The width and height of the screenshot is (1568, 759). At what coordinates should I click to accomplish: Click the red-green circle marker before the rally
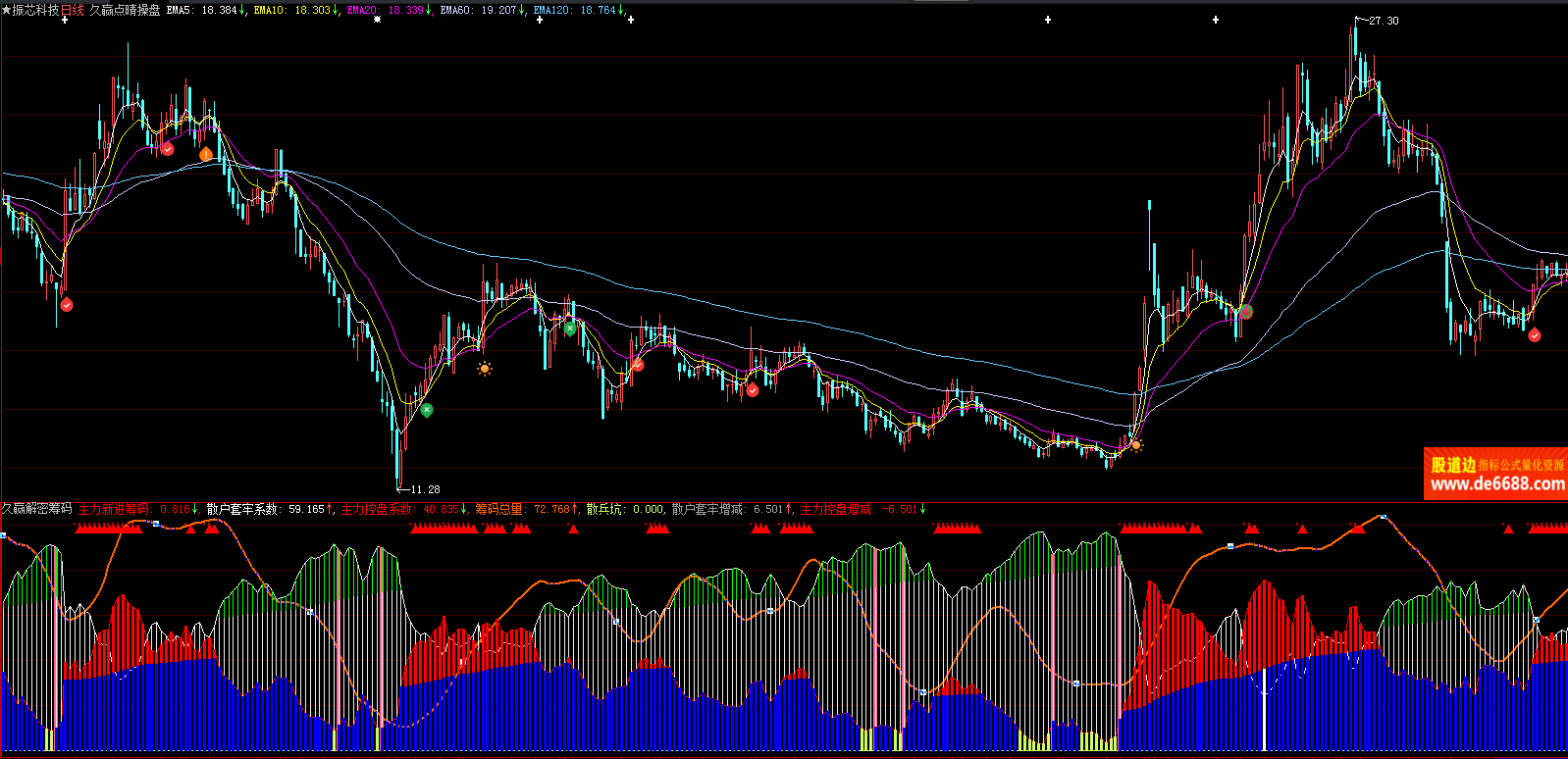point(1246,312)
